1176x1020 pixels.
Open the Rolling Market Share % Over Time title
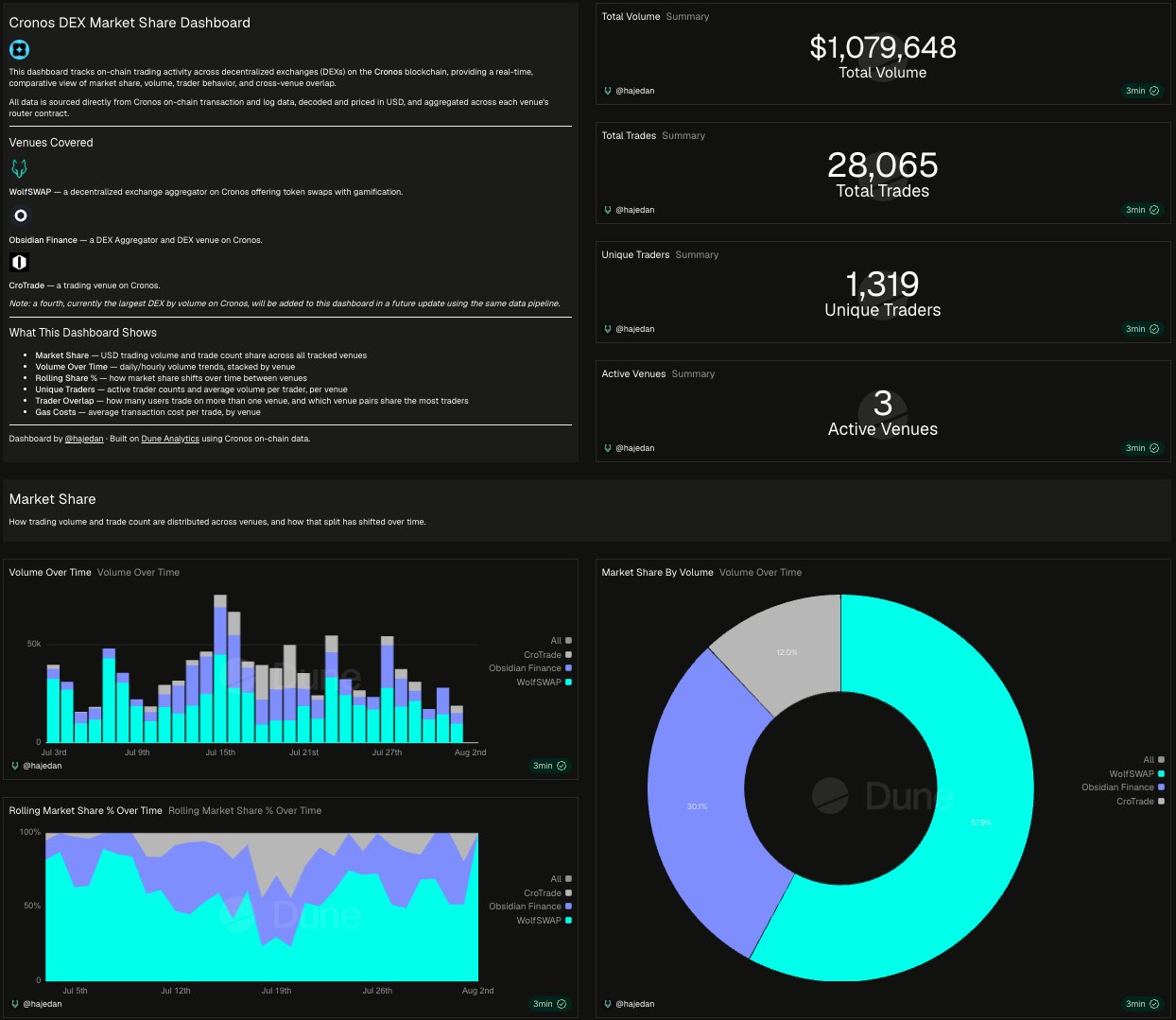pyautogui.click(x=85, y=811)
